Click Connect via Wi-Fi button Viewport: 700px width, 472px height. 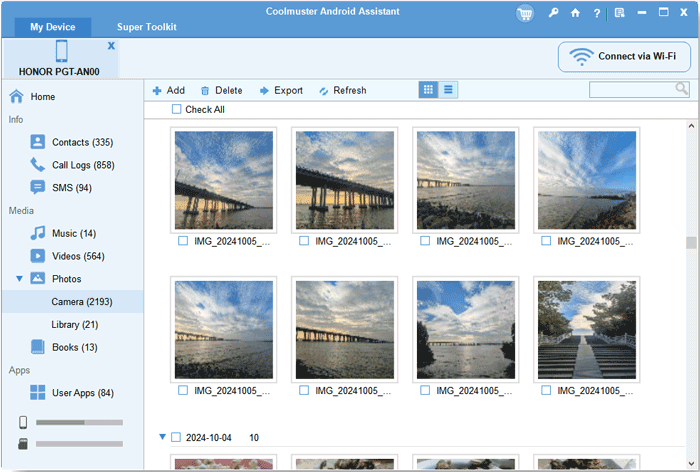pos(624,57)
